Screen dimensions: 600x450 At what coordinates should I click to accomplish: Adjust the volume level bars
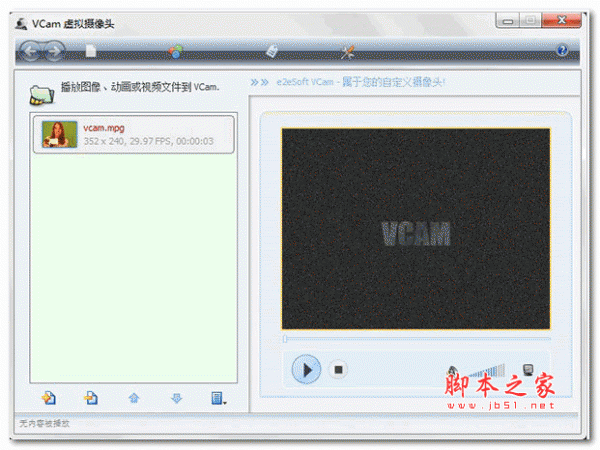[x=487, y=371]
